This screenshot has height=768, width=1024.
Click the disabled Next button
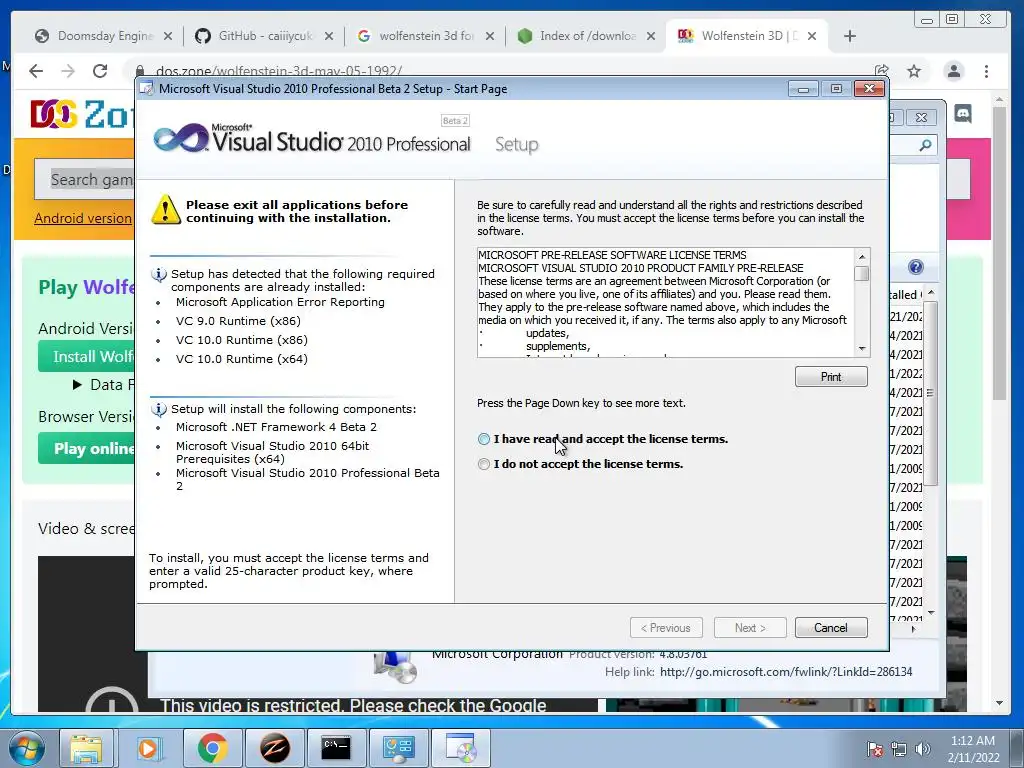pos(750,628)
